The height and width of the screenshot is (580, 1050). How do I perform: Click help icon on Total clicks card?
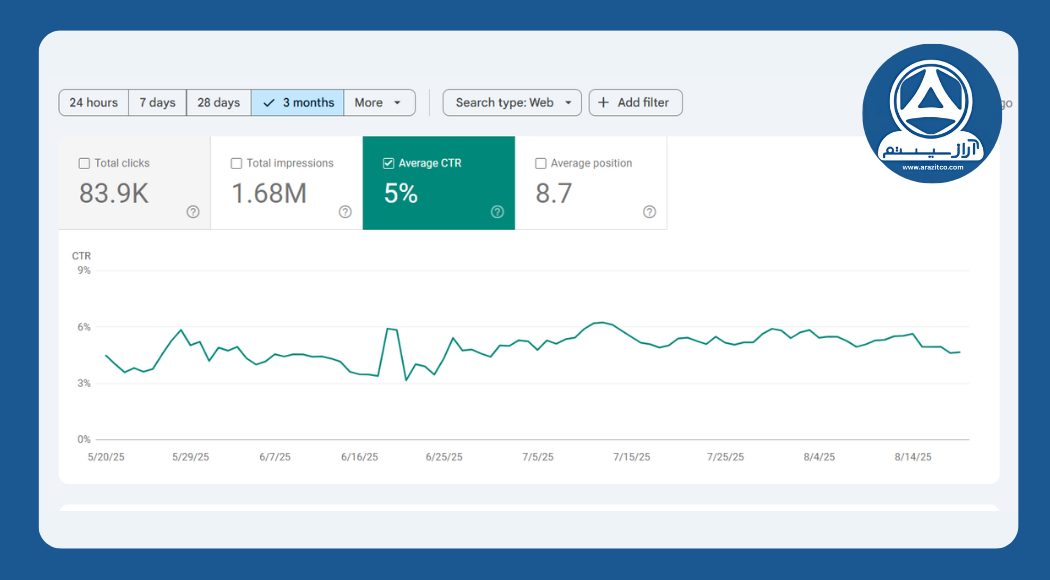pyautogui.click(x=193, y=212)
